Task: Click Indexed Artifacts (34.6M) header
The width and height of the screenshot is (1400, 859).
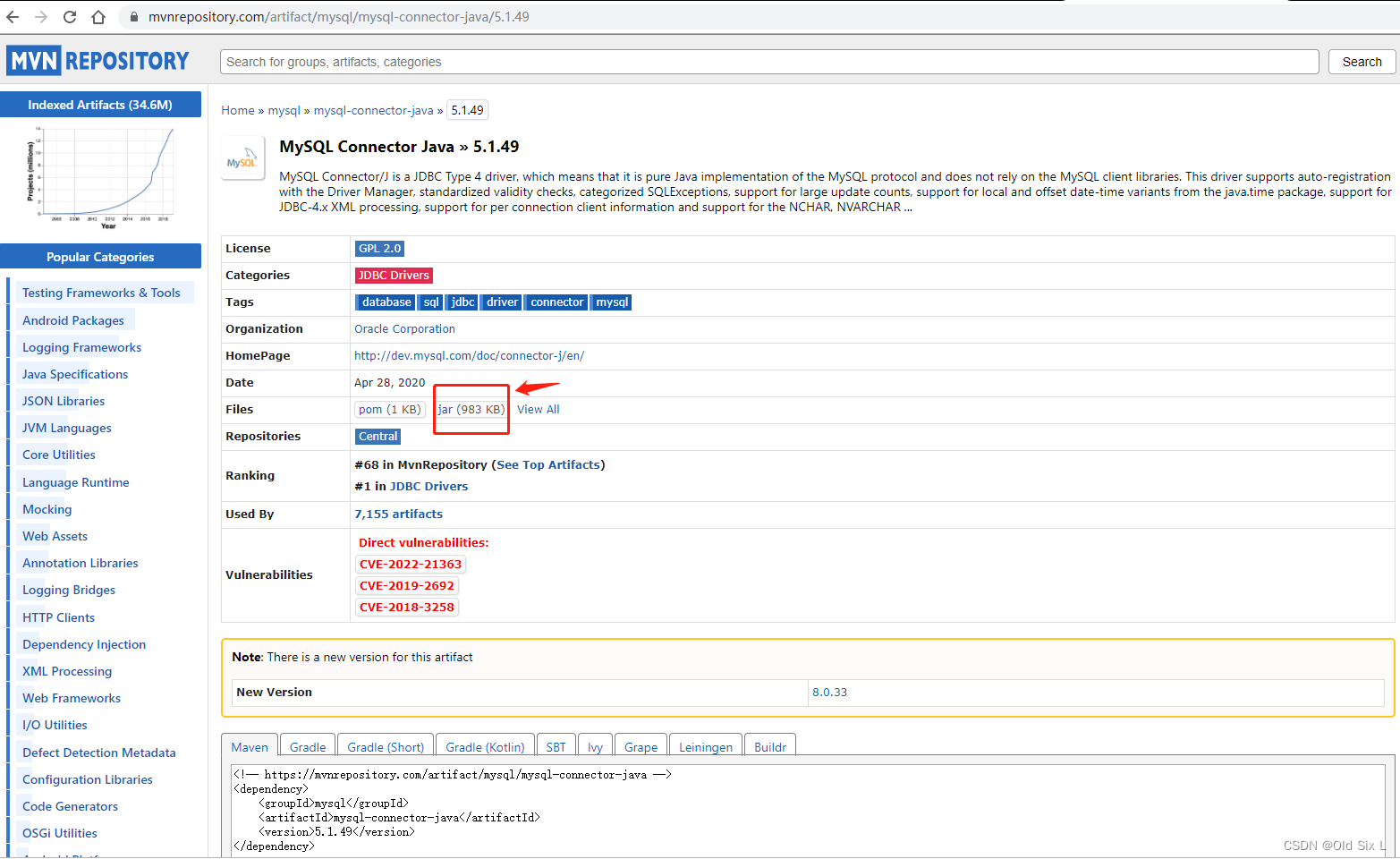Action: pos(100,105)
